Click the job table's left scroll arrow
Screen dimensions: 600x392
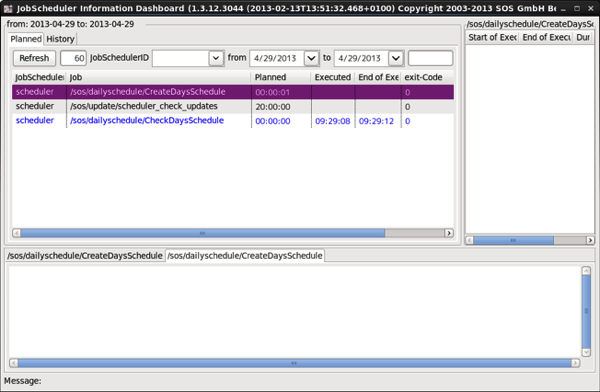coord(16,233)
